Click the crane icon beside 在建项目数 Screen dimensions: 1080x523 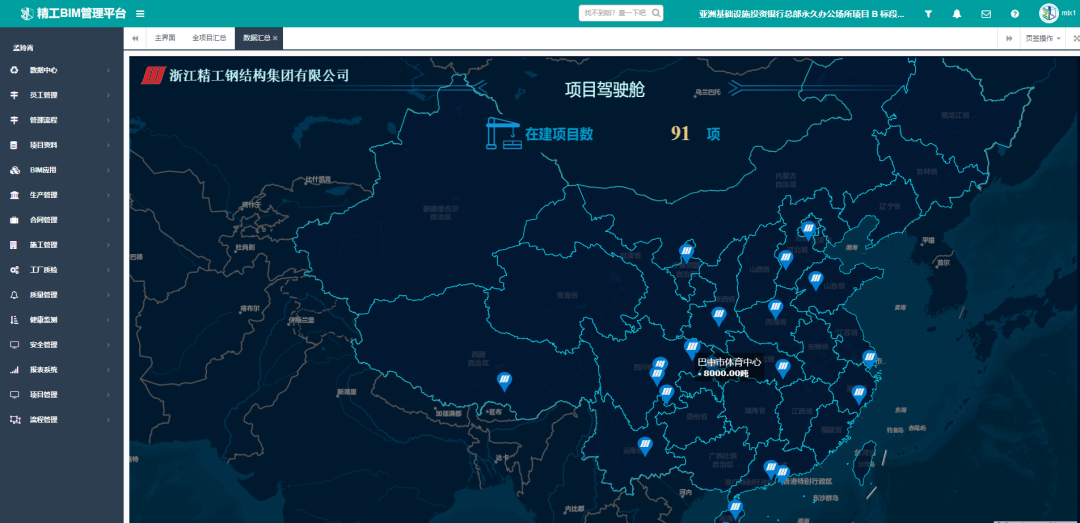503,134
